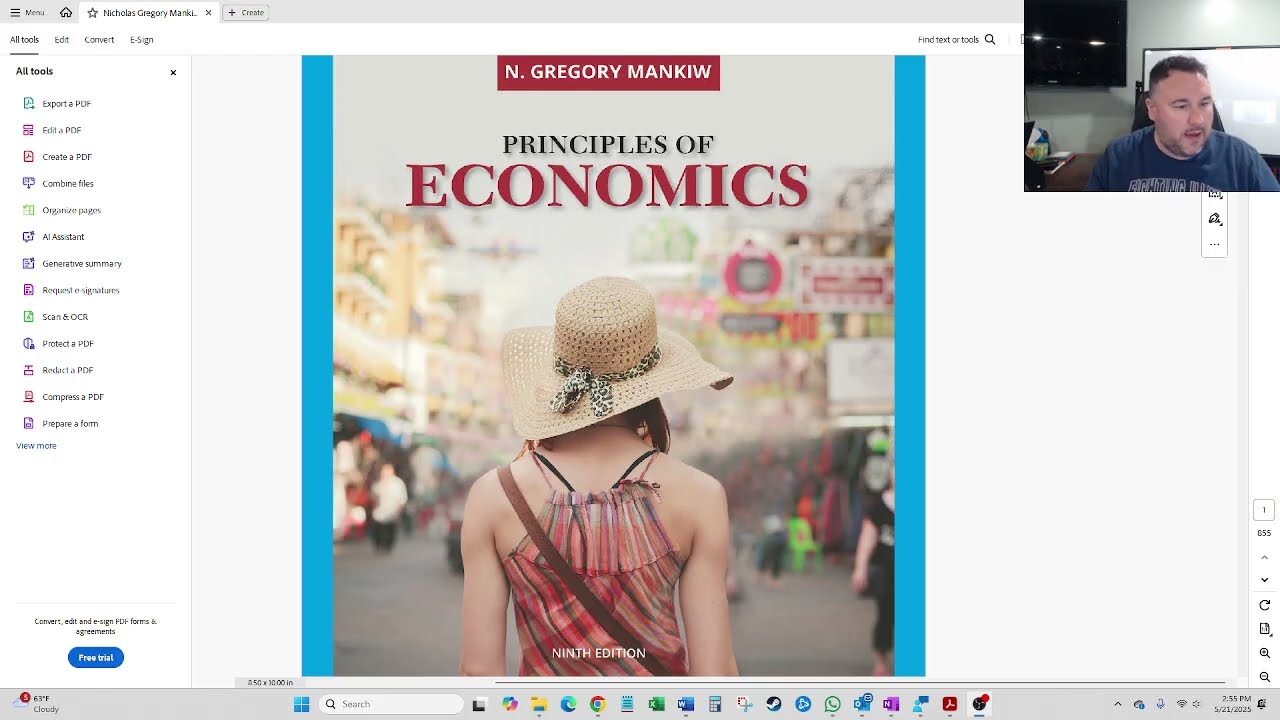This screenshot has width=1280, height=720.
Task: Open Excel from the taskbar
Action: pyautogui.click(x=656, y=704)
